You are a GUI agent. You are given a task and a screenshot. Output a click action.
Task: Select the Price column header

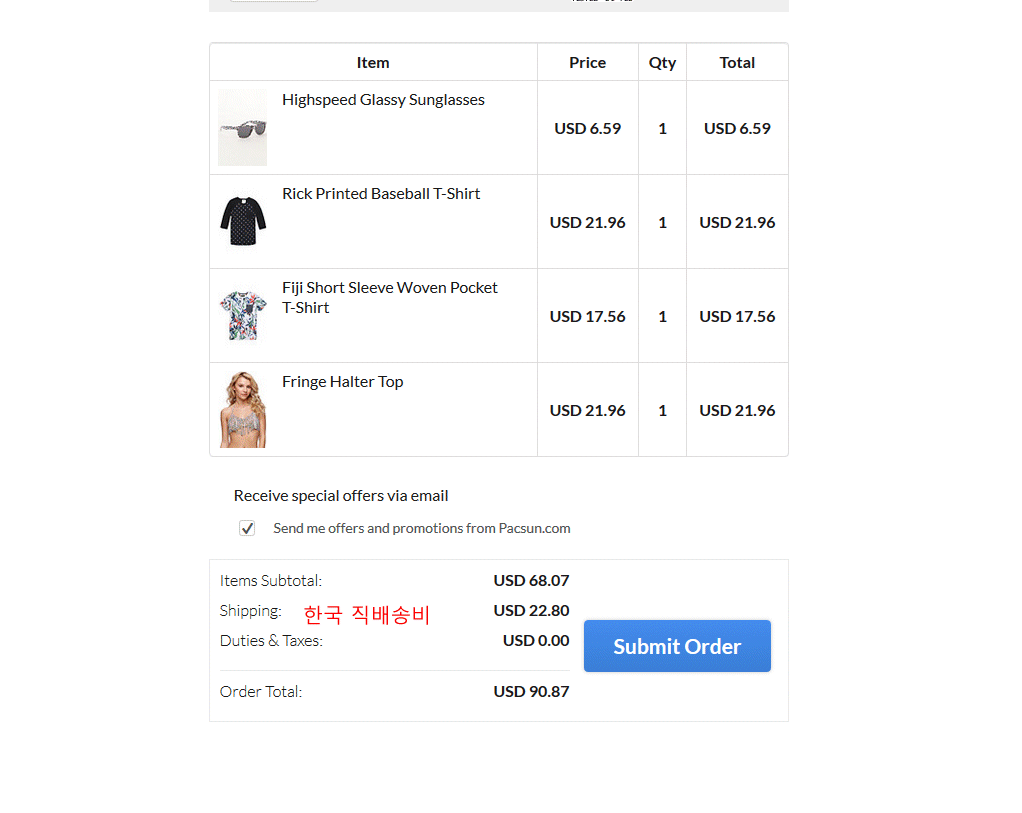[587, 62]
